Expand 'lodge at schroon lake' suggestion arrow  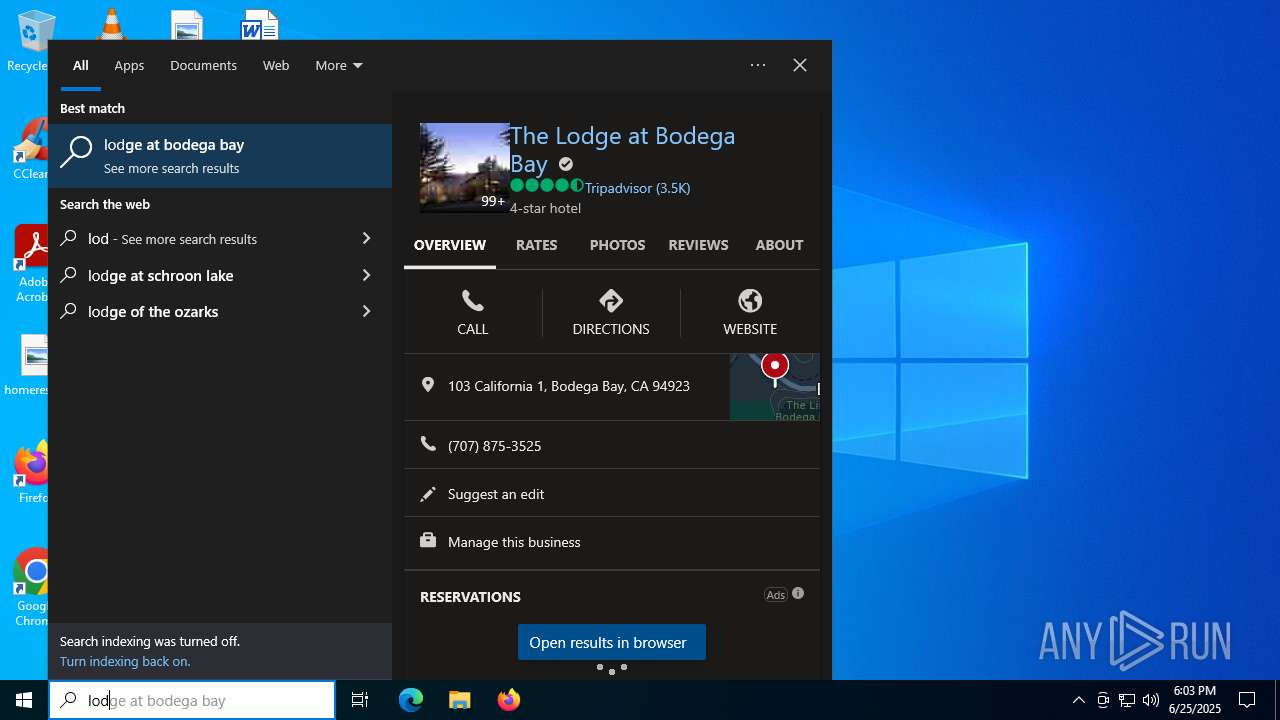click(366, 275)
